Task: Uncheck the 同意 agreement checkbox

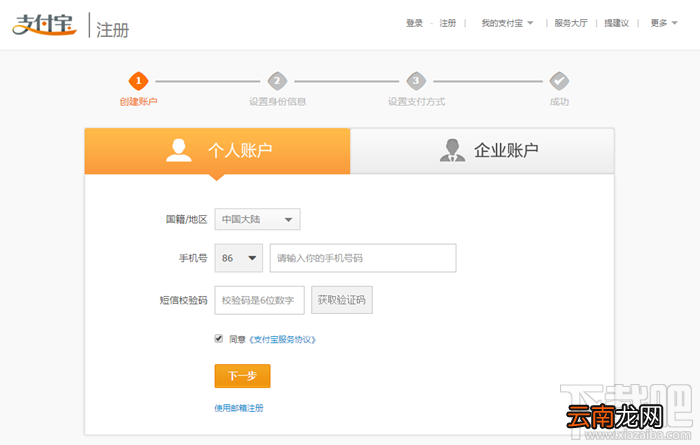Action: point(219,338)
